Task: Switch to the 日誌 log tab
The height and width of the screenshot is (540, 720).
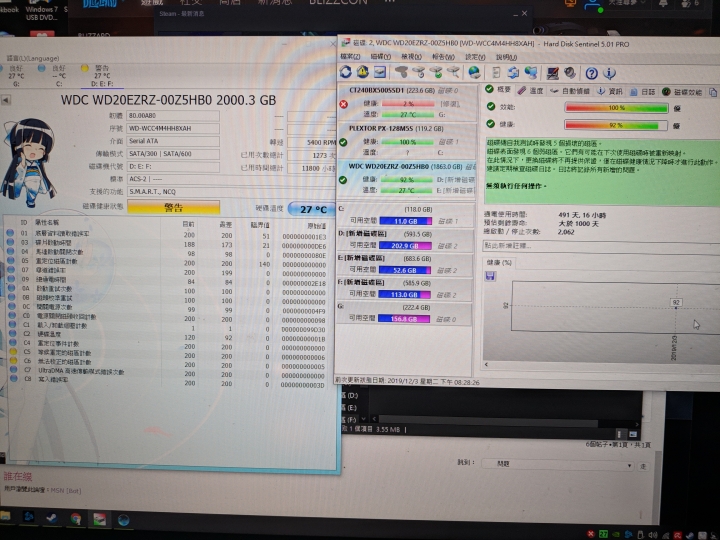Action: coord(643,92)
